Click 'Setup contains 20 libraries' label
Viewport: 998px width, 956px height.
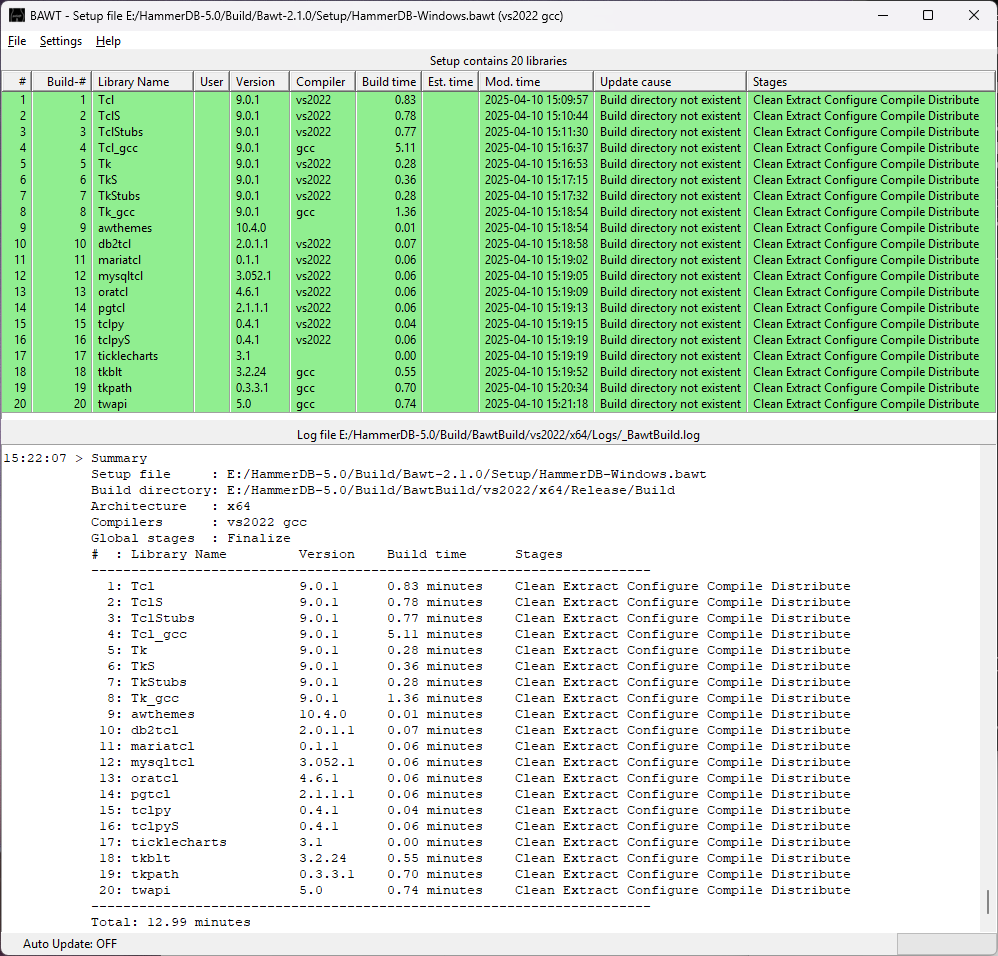coord(498,61)
